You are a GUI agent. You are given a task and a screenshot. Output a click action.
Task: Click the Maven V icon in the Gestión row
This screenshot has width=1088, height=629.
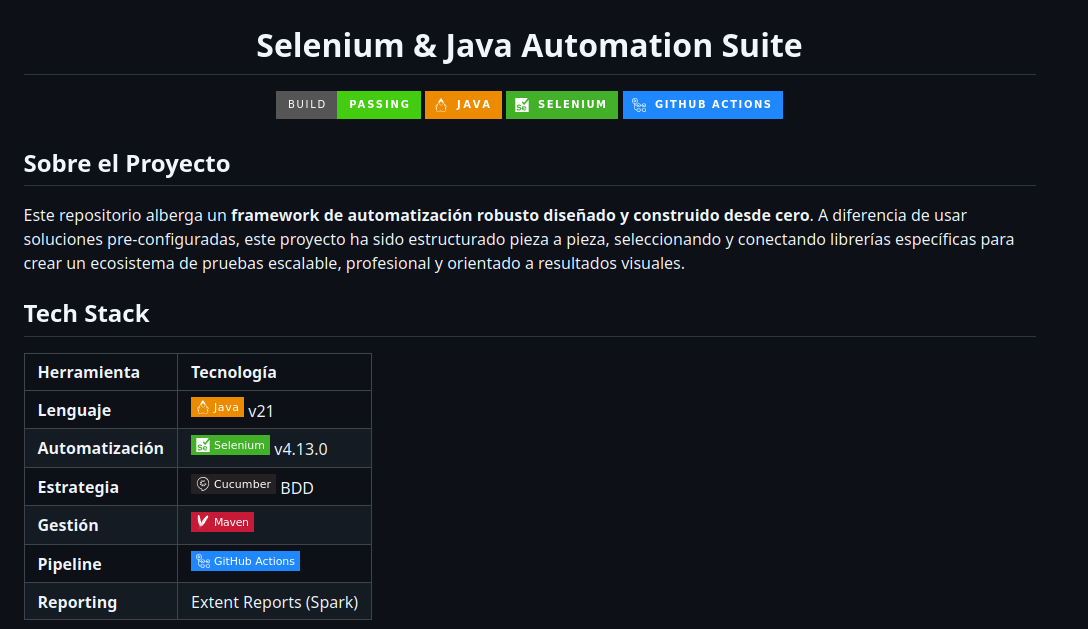(x=201, y=521)
